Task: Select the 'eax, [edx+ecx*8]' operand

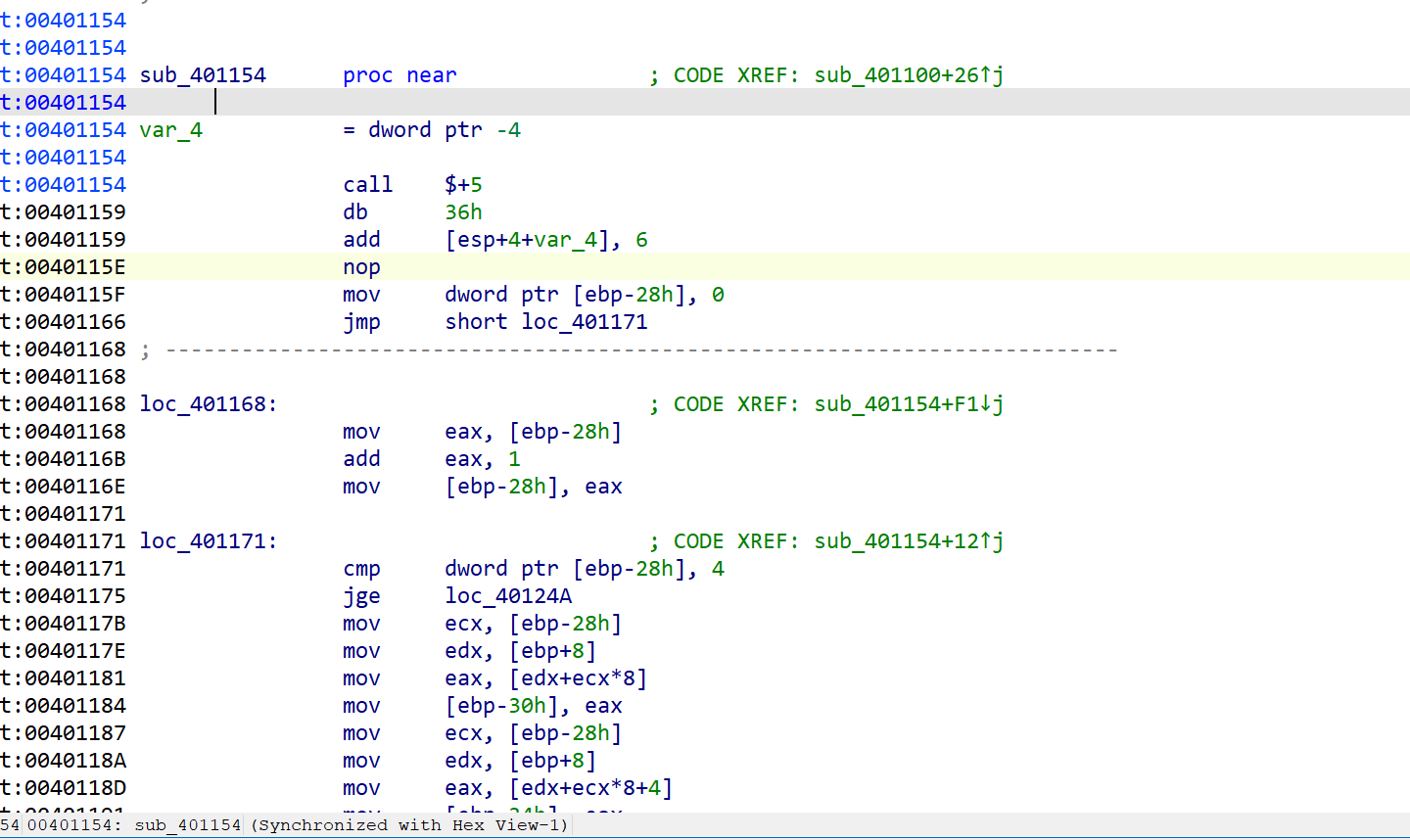Action: [546, 678]
